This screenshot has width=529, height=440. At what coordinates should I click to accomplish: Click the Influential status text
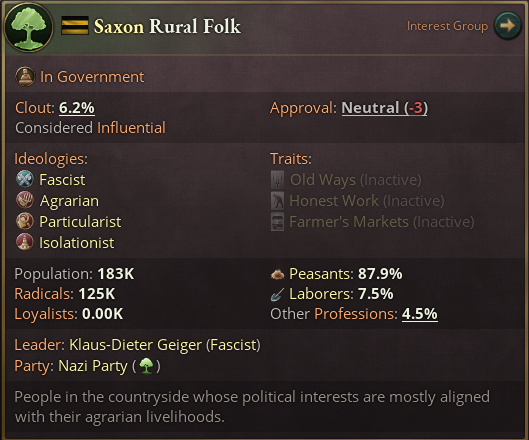pos(131,128)
